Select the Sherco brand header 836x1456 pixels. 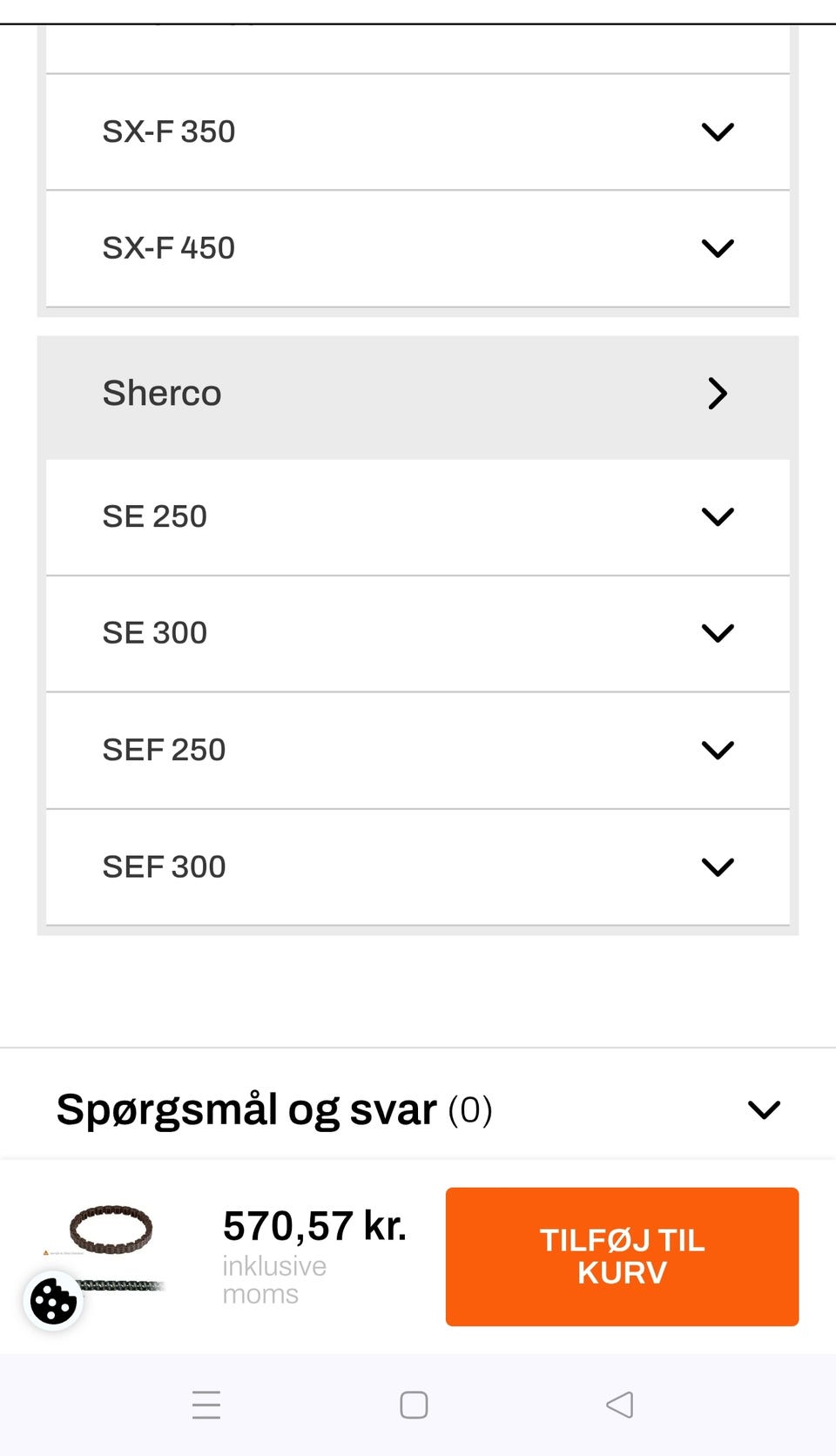point(162,394)
